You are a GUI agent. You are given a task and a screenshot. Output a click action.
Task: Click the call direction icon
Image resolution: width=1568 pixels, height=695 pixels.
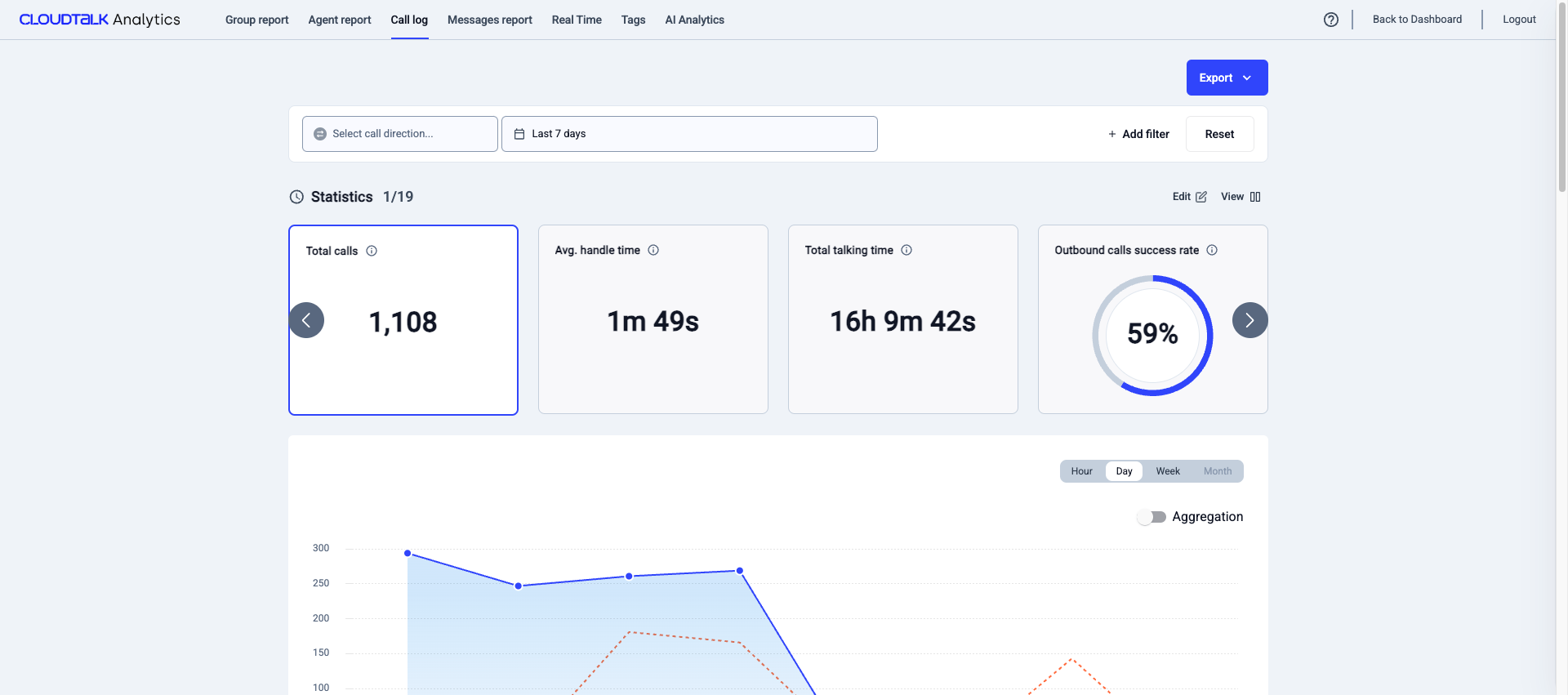(320, 134)
